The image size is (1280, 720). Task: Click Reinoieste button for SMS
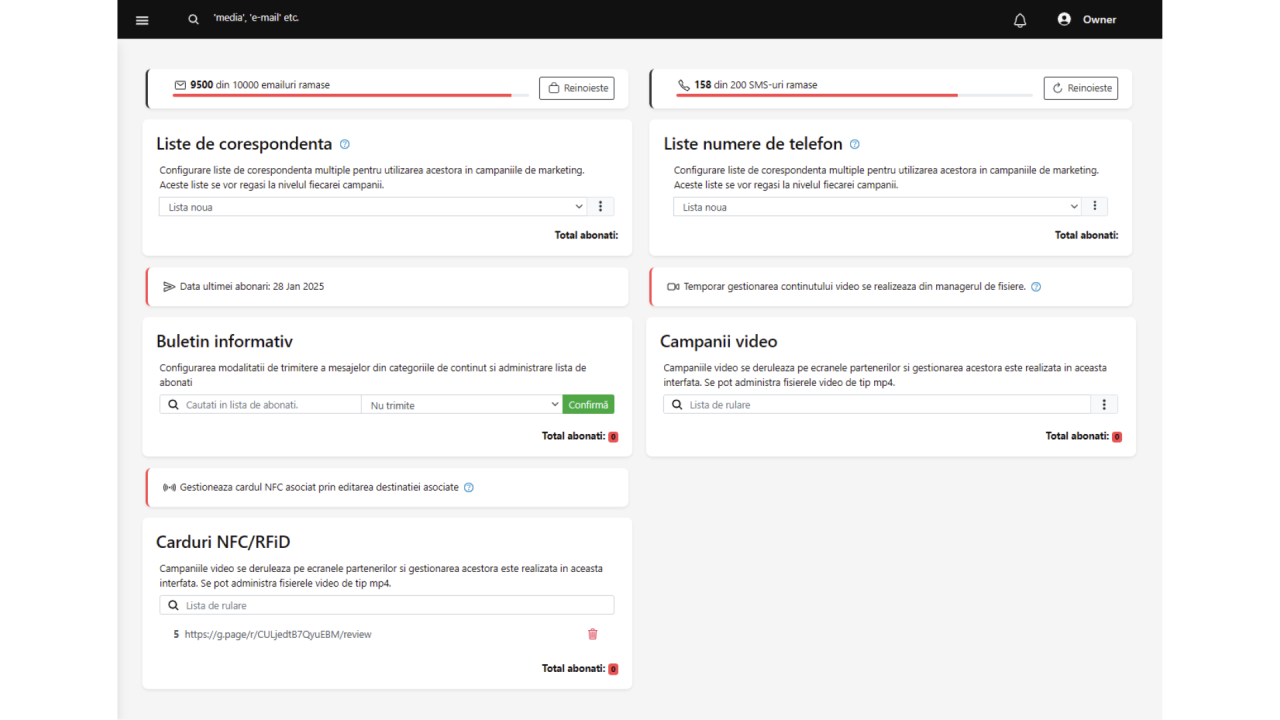tap(1081, 88)
